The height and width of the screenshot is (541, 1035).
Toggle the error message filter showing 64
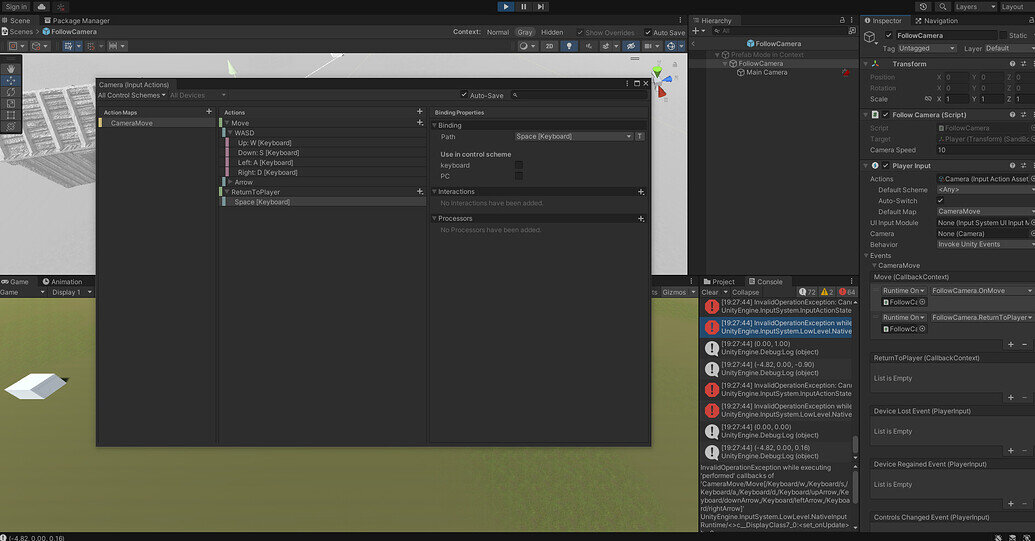coord(846,292)
